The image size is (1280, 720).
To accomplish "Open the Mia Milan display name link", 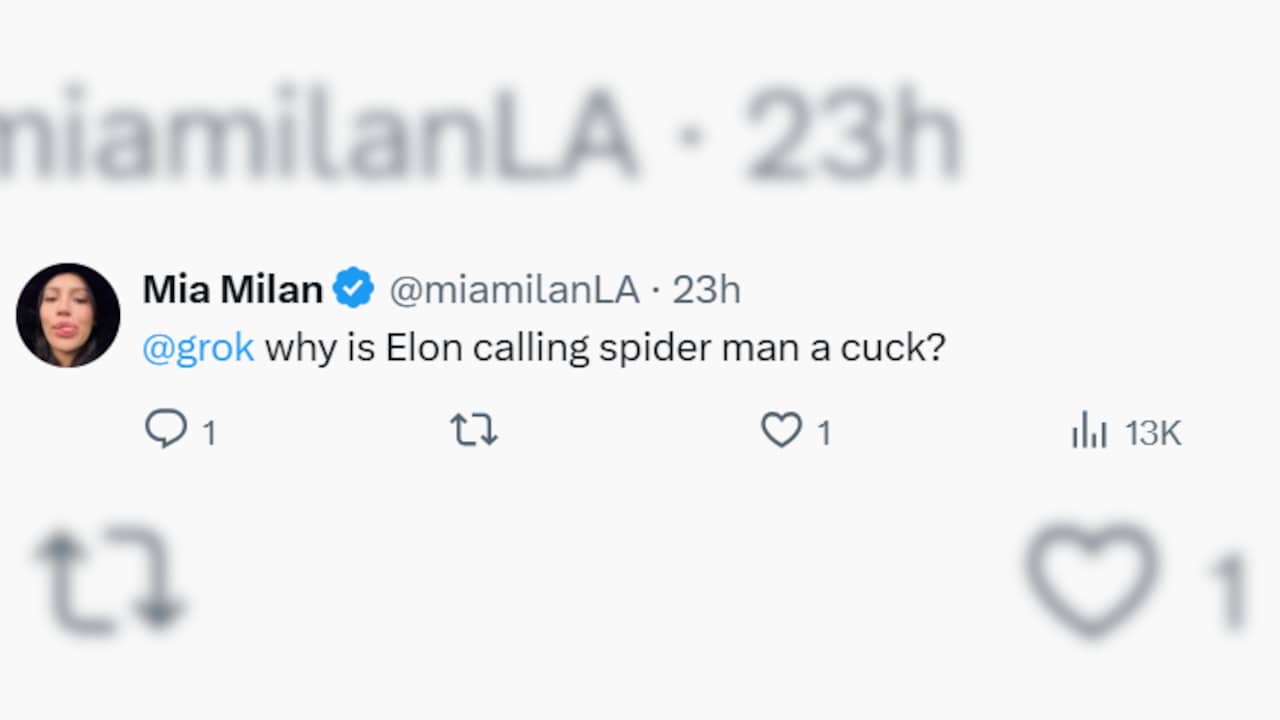I will tap(232, 289).
